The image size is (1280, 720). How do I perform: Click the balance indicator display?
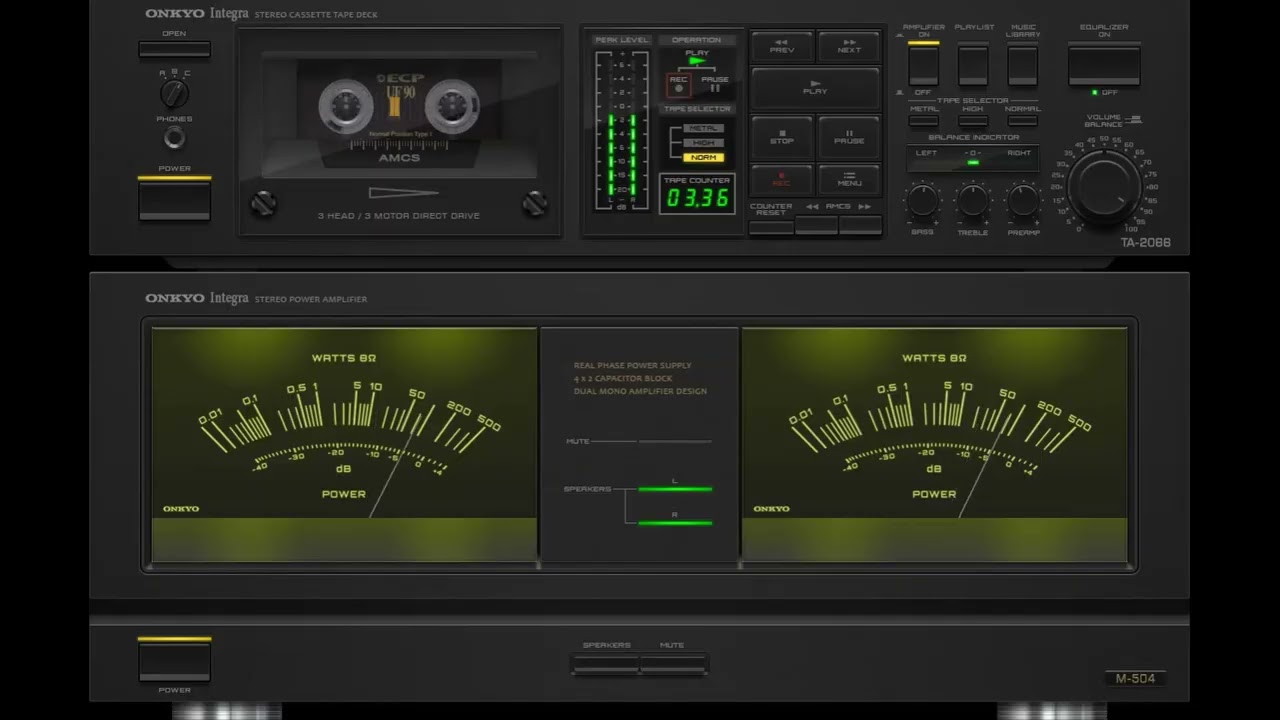[973, 158]
